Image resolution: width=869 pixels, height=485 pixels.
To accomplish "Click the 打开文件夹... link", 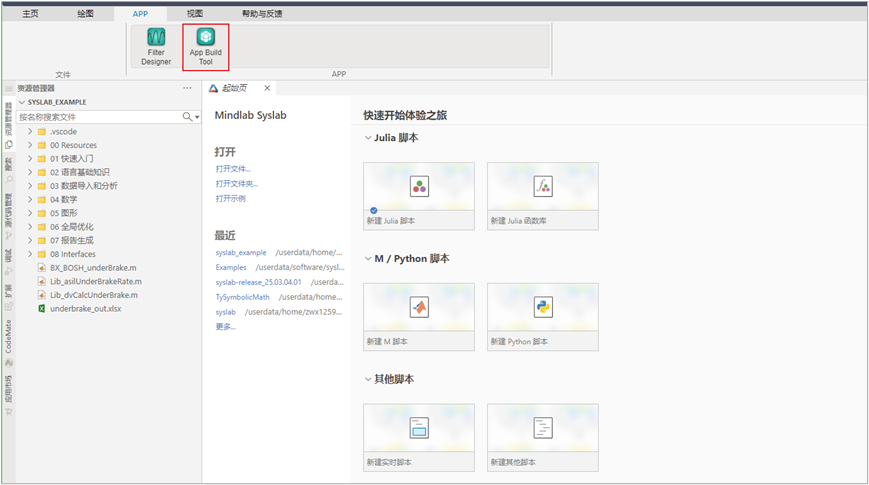I will coord(237,183).
